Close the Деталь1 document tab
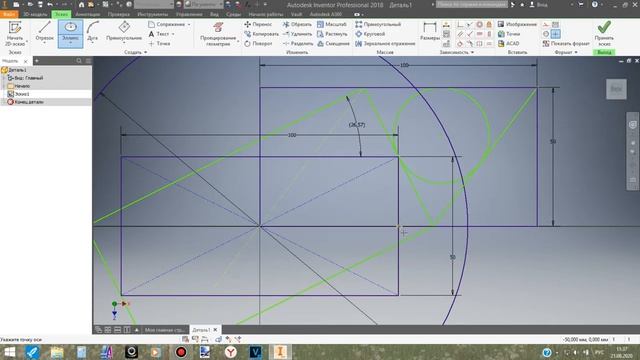 216,329
